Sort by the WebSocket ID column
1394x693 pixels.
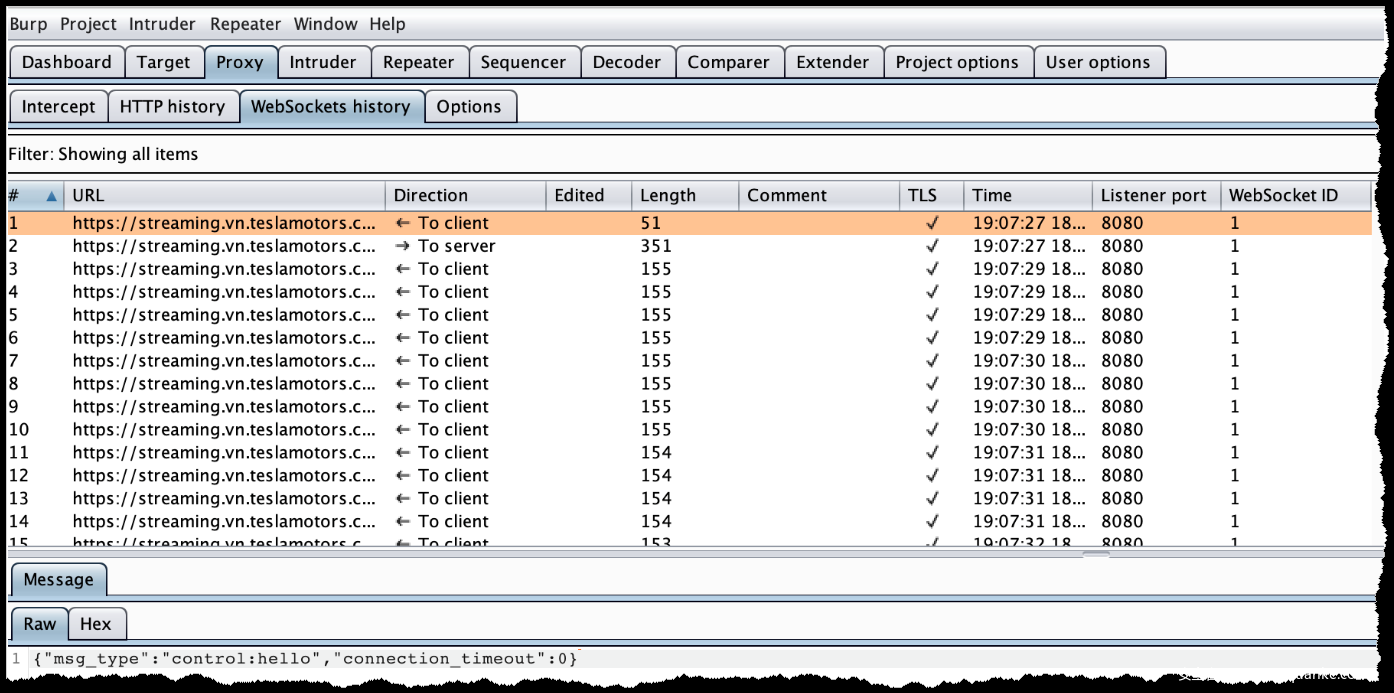[1282, 196]
